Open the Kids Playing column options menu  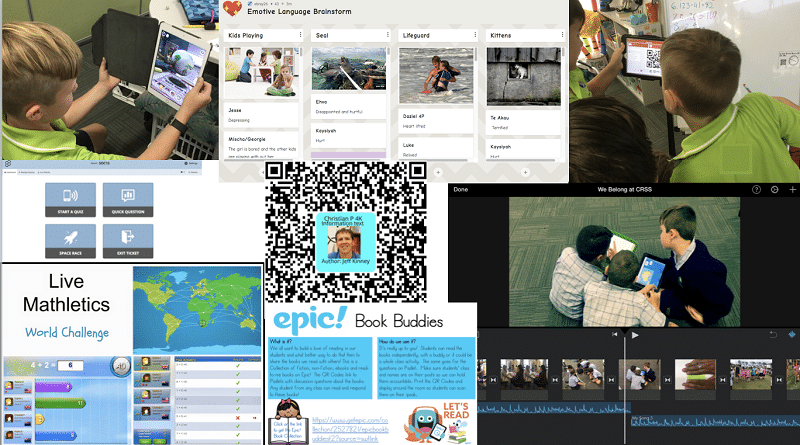[299, 35]
